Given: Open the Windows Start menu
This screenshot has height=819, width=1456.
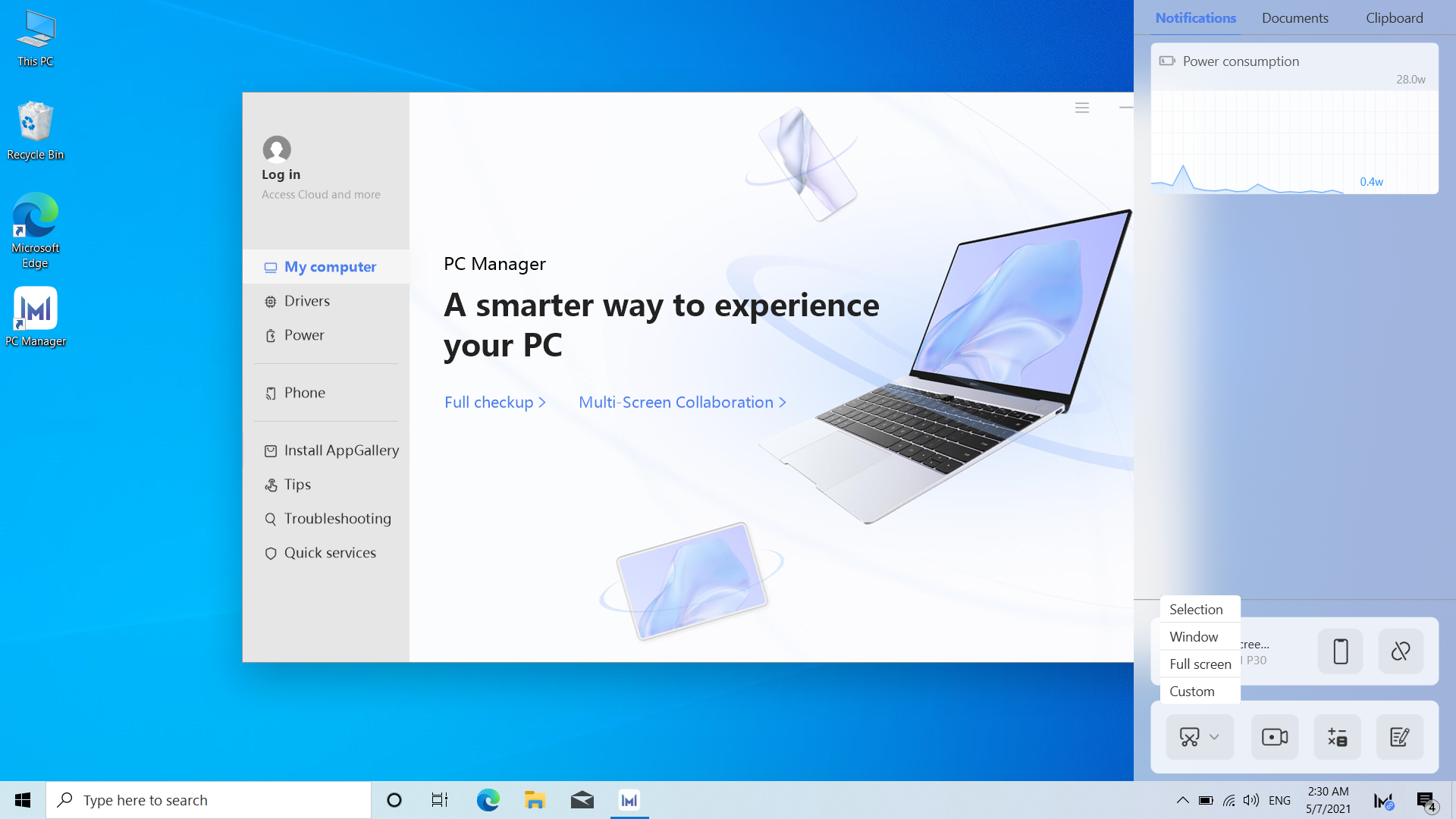Looking at the screenshot, I should [23, 800].
